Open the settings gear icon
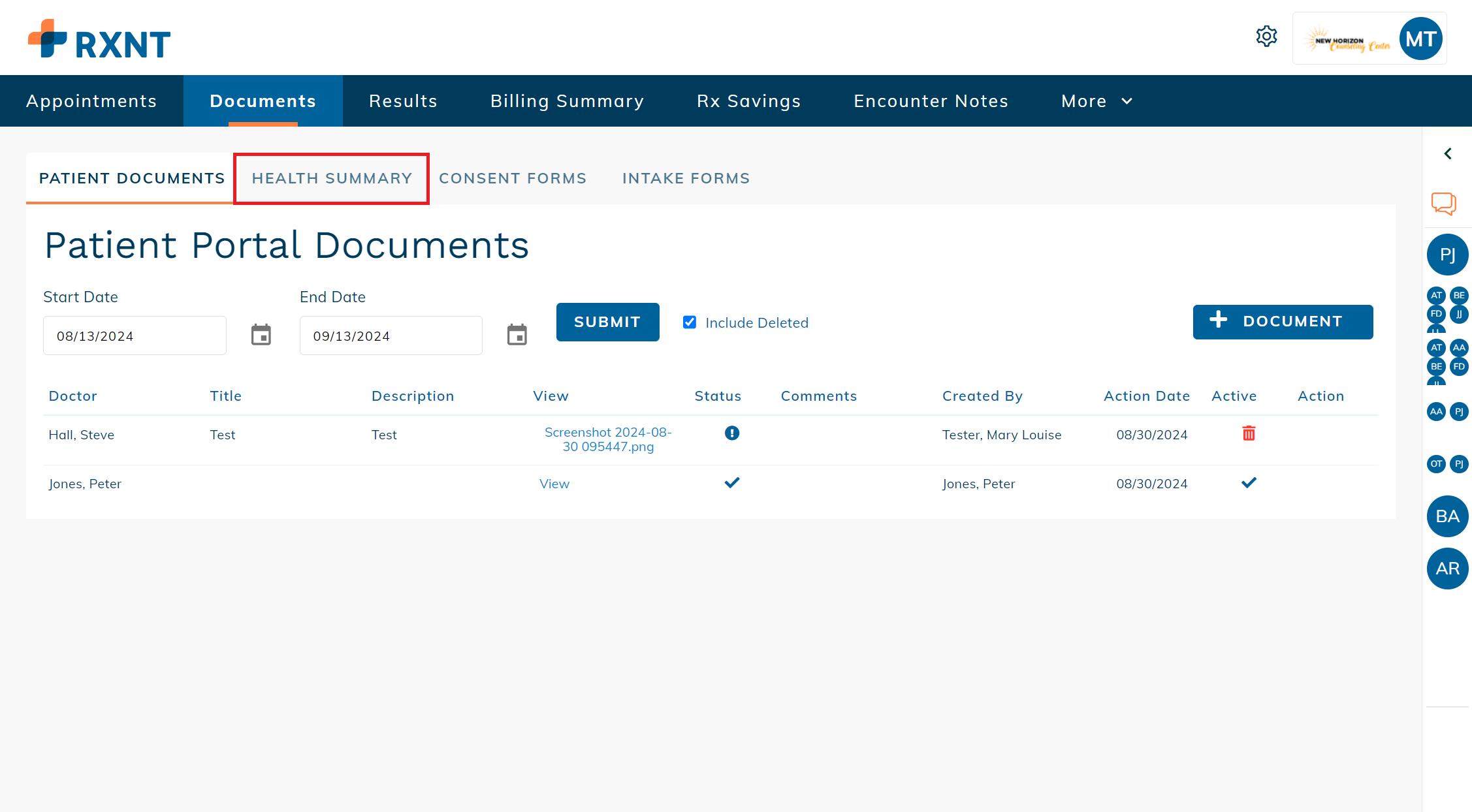The image size is (1472, 812). (1267, 37)
